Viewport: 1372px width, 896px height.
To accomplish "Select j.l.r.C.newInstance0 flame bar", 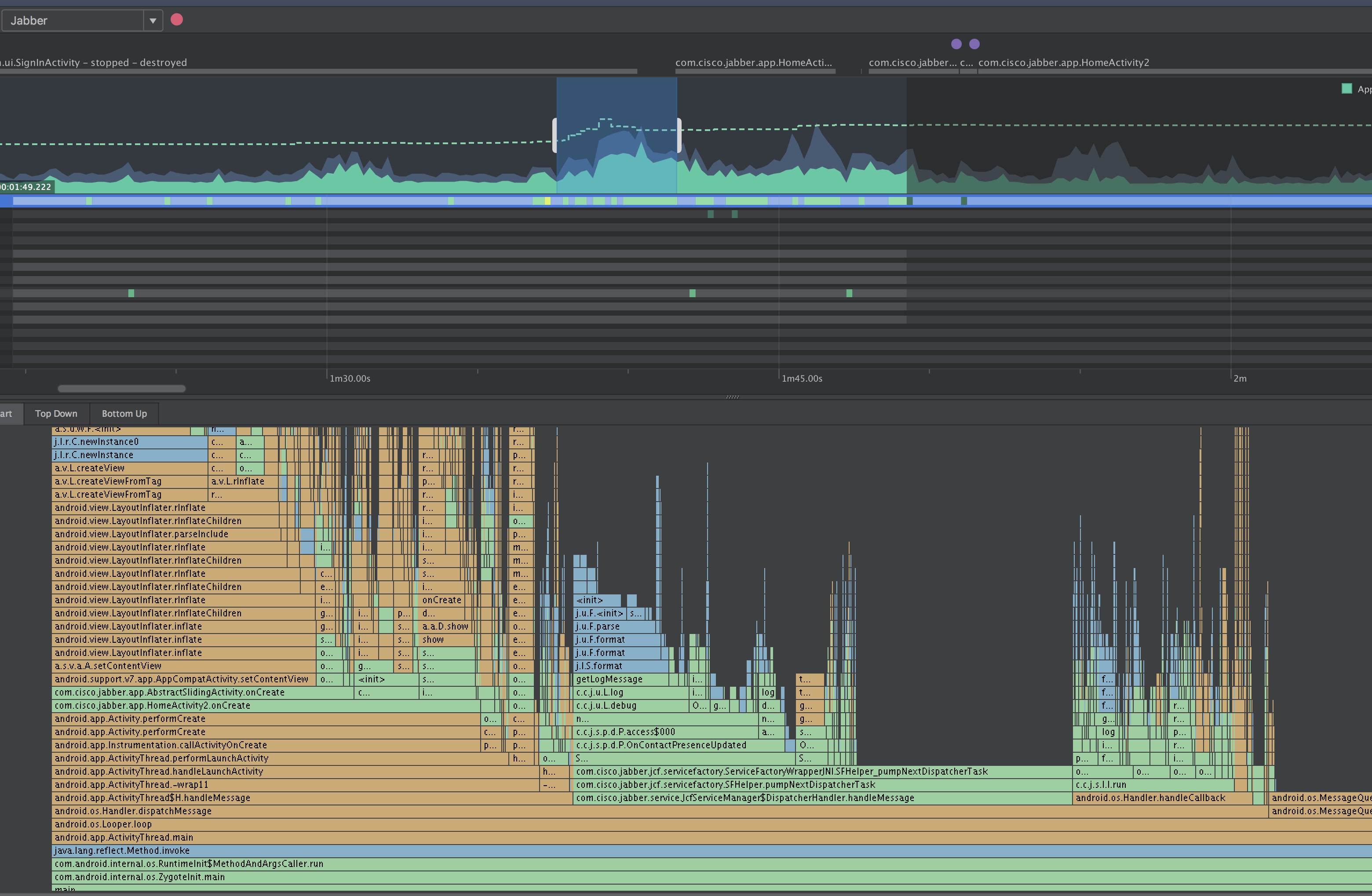I will pyautogui.click(x=130, y=441).
